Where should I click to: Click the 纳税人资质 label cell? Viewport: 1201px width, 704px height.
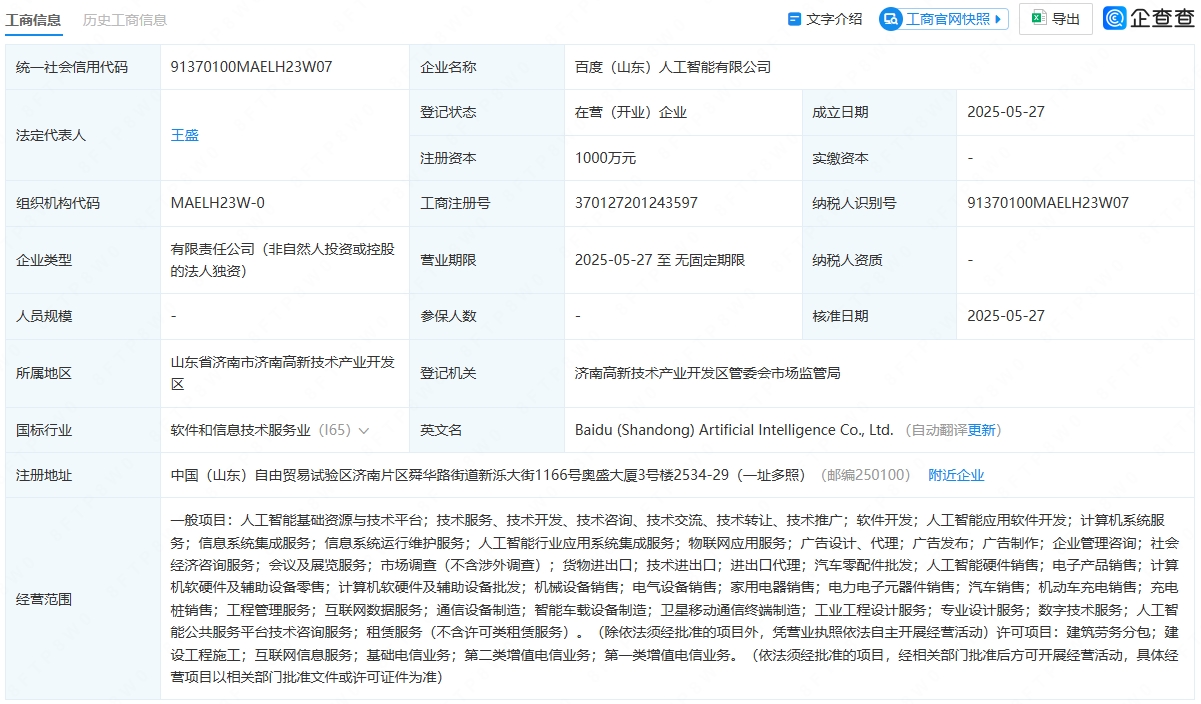coord(879,259)
